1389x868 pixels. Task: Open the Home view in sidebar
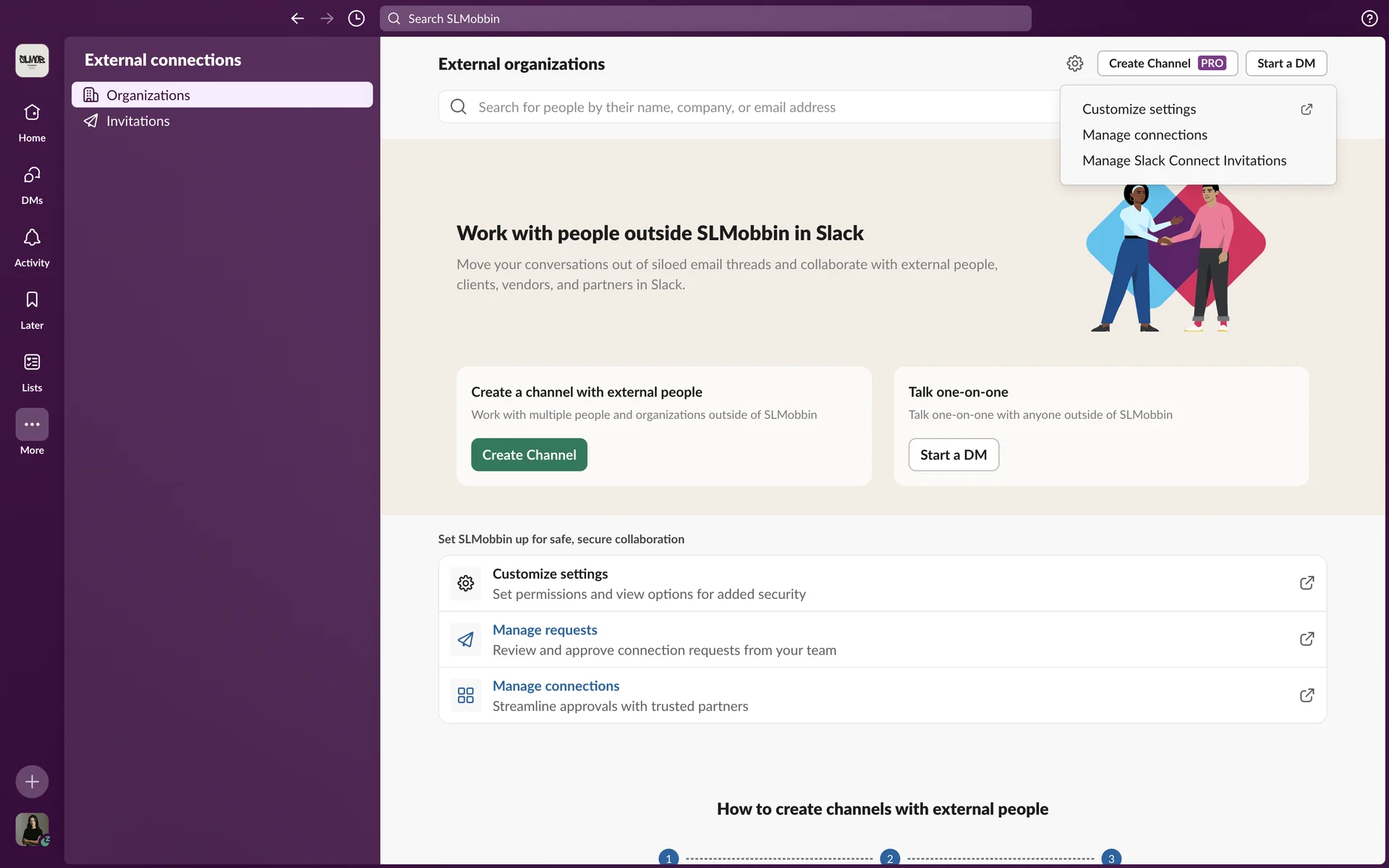(x=32, y=122)
